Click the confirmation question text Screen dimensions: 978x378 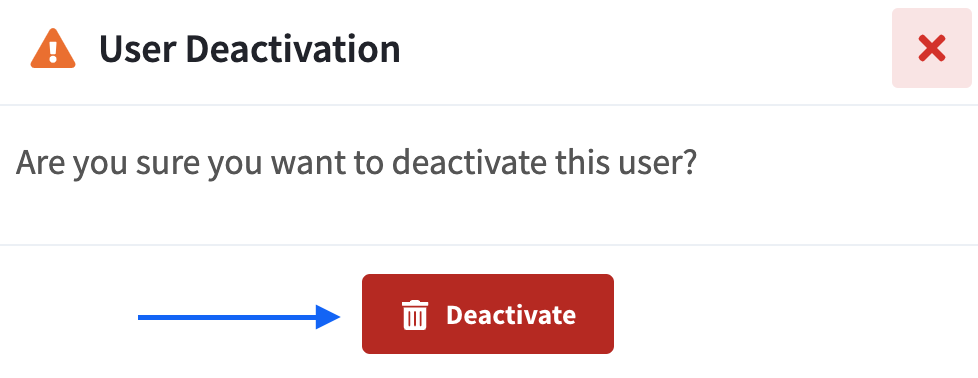click(x=356, y=162)
